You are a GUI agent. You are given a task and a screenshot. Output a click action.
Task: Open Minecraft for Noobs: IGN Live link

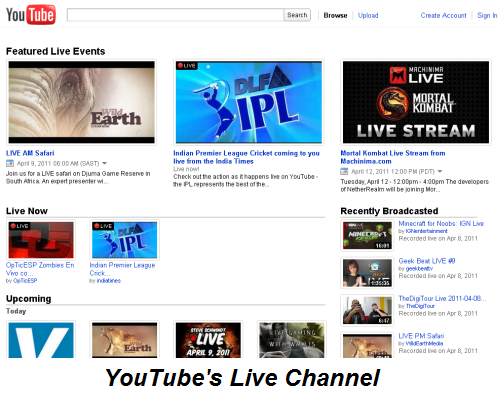coord(441,223)
